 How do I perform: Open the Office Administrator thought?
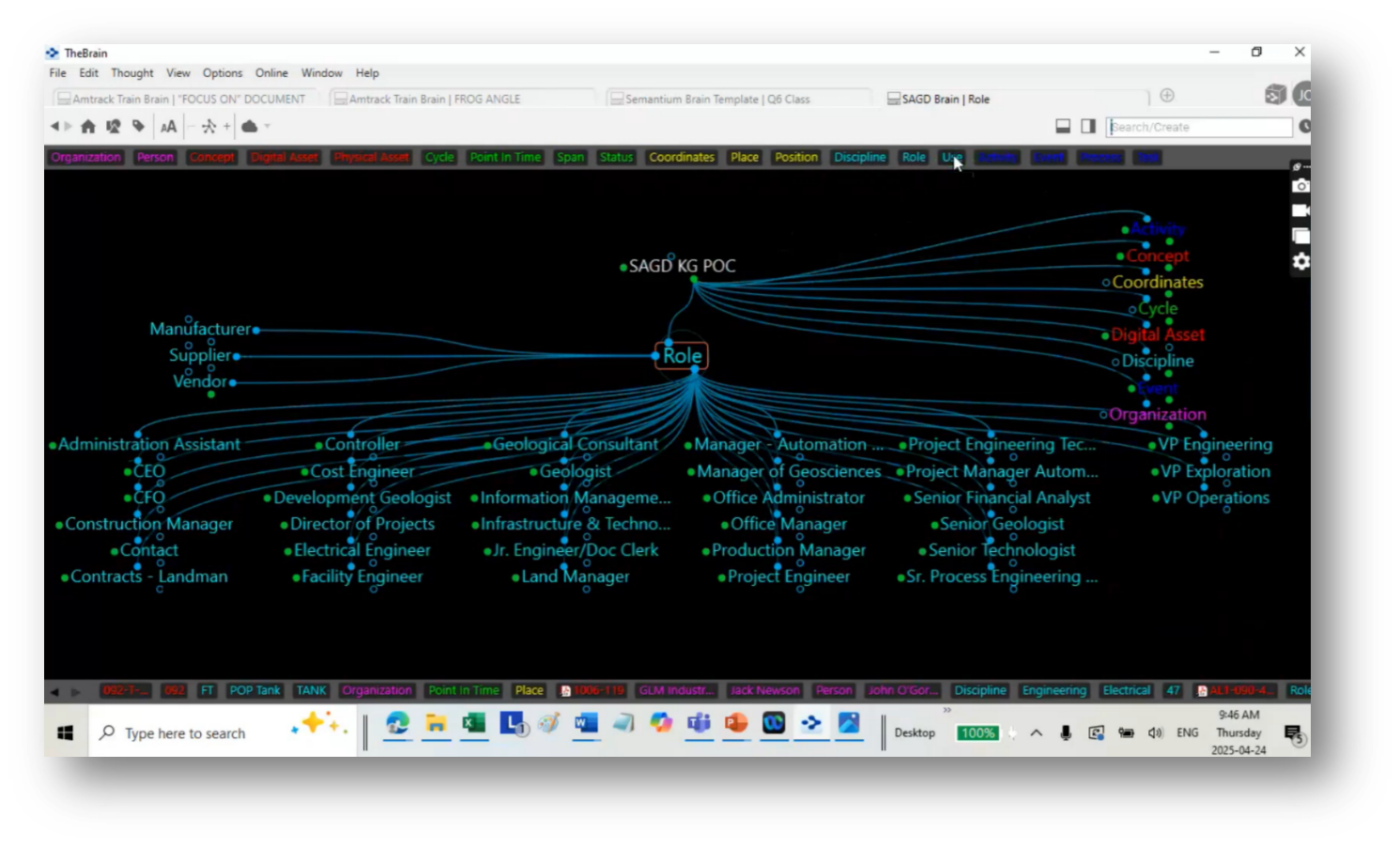(789, 499)
